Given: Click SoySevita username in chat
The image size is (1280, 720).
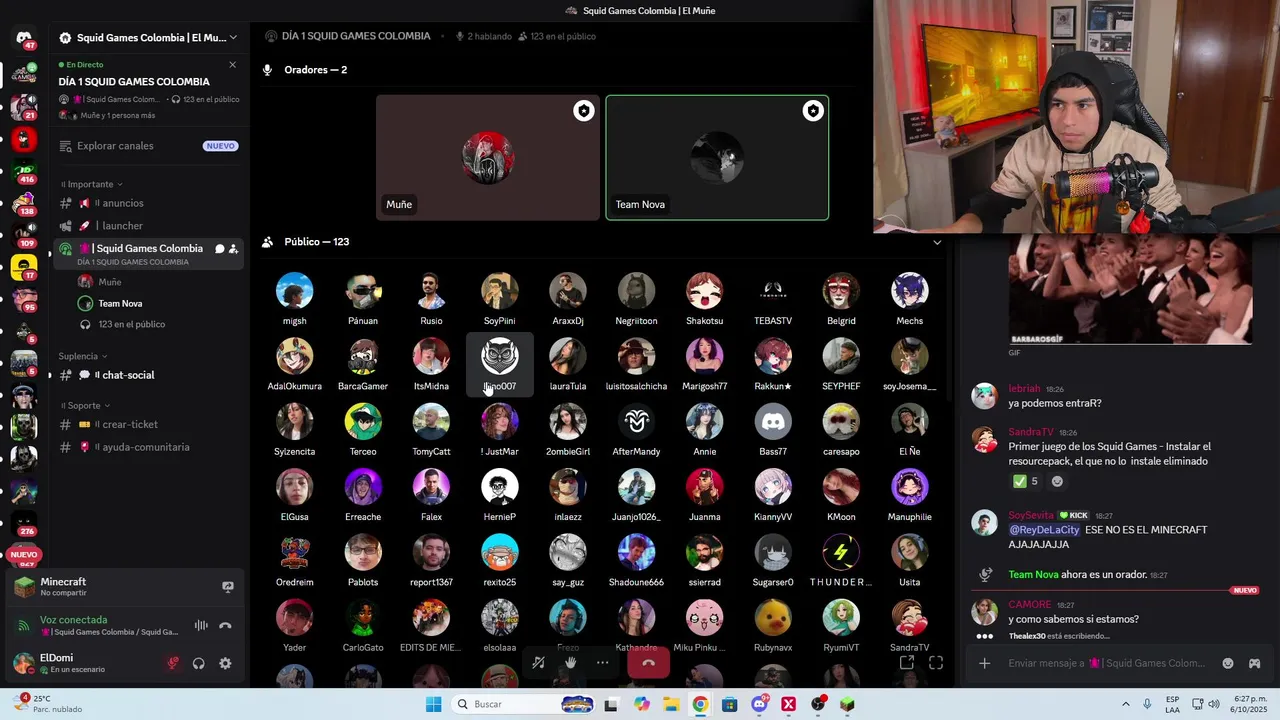Looking at the screenshot, I should click(1031, 516).
